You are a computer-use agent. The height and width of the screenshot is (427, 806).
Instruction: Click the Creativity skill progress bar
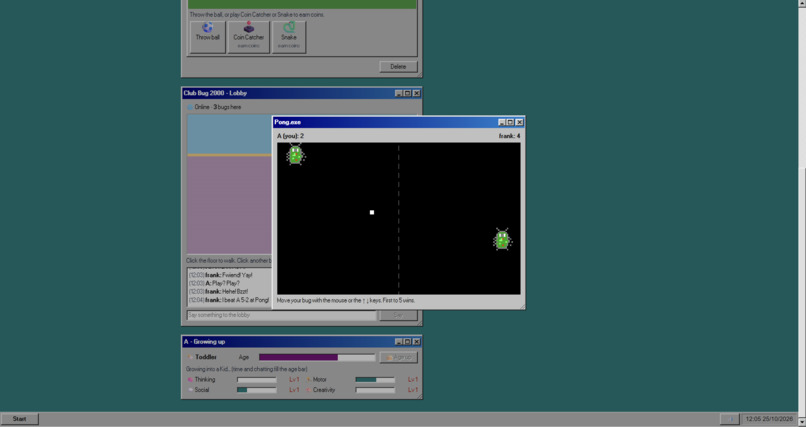[x=375, y=390]
